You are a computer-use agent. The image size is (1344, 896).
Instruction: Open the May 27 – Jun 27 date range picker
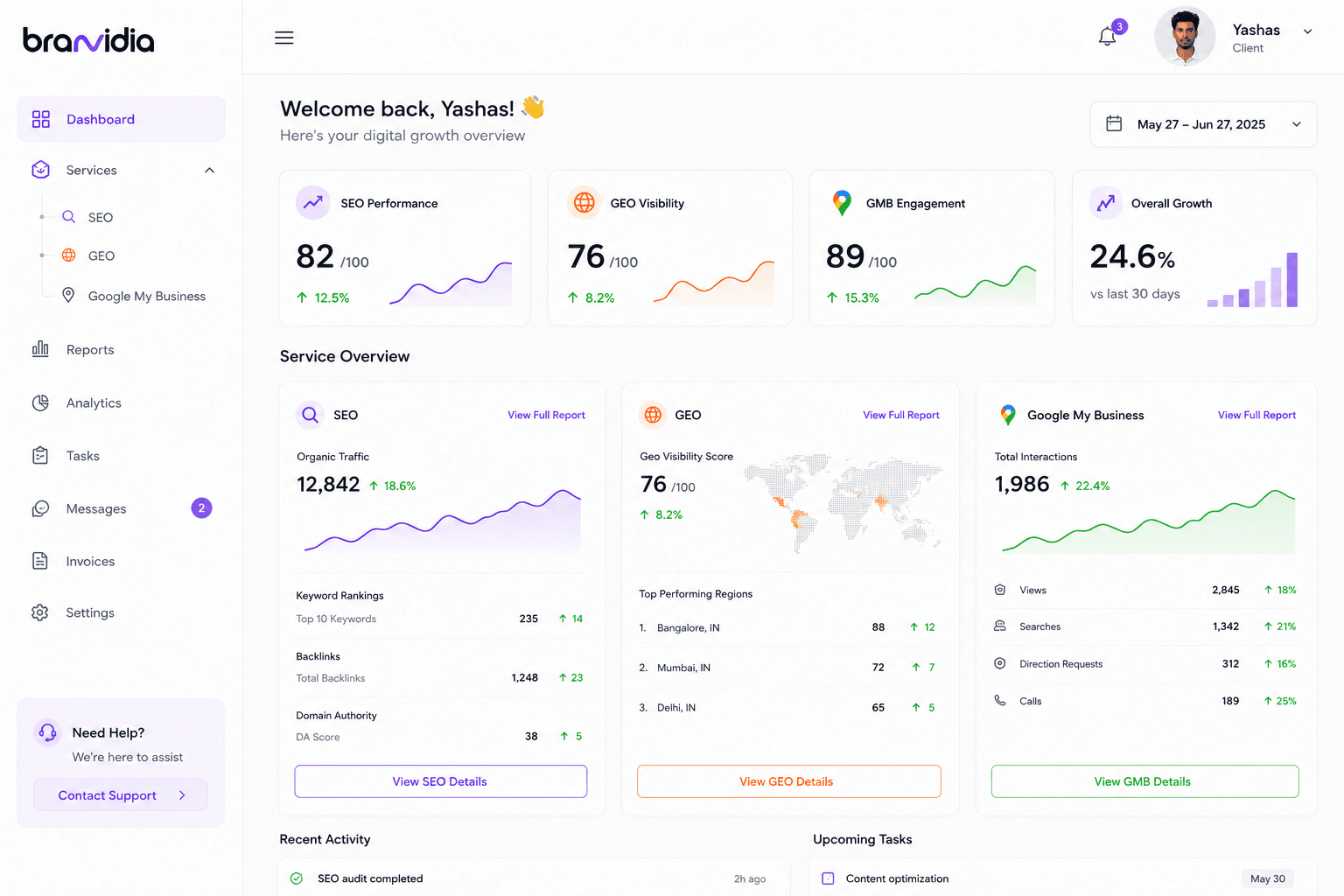(1203, 124)
